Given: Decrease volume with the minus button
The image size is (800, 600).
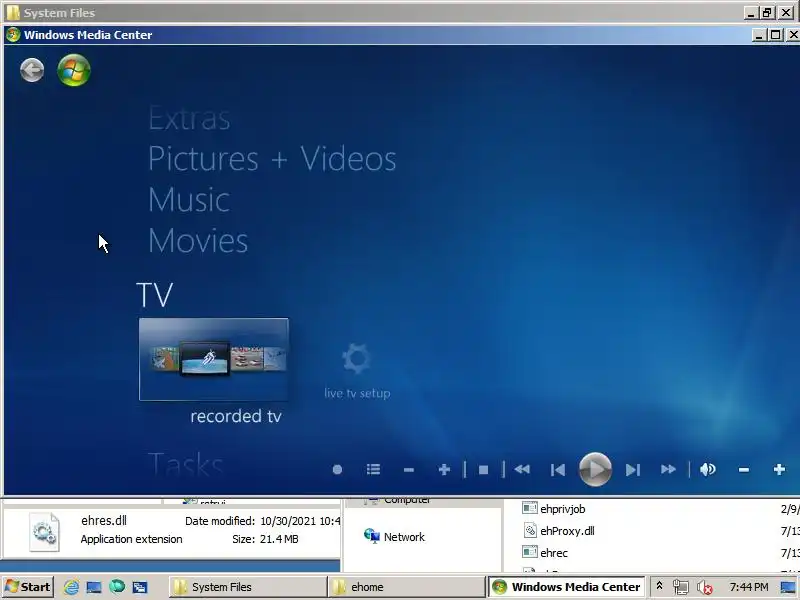Looking at the screenshot, I should coord(744,470).
